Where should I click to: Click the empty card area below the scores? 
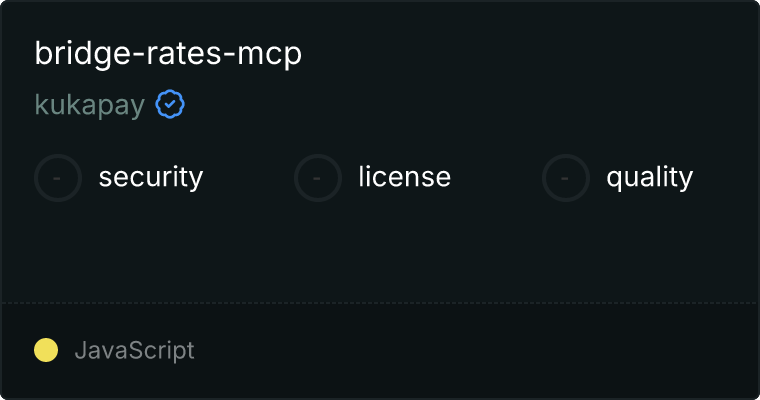(380, 252)
